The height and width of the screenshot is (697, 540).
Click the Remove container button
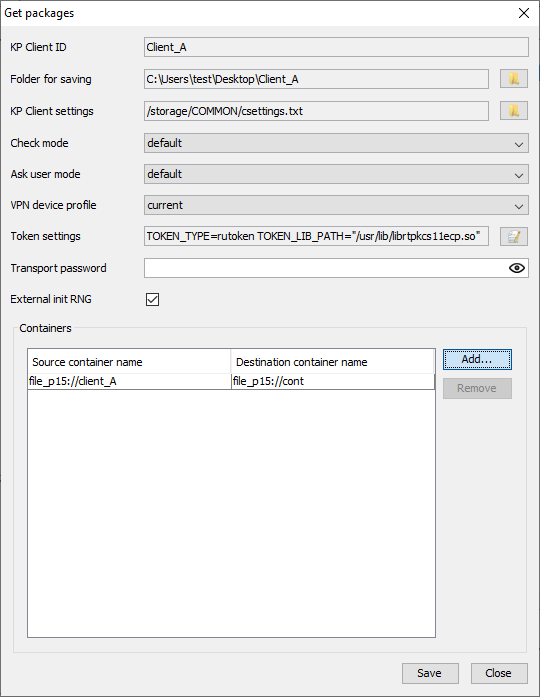(477, 388)
